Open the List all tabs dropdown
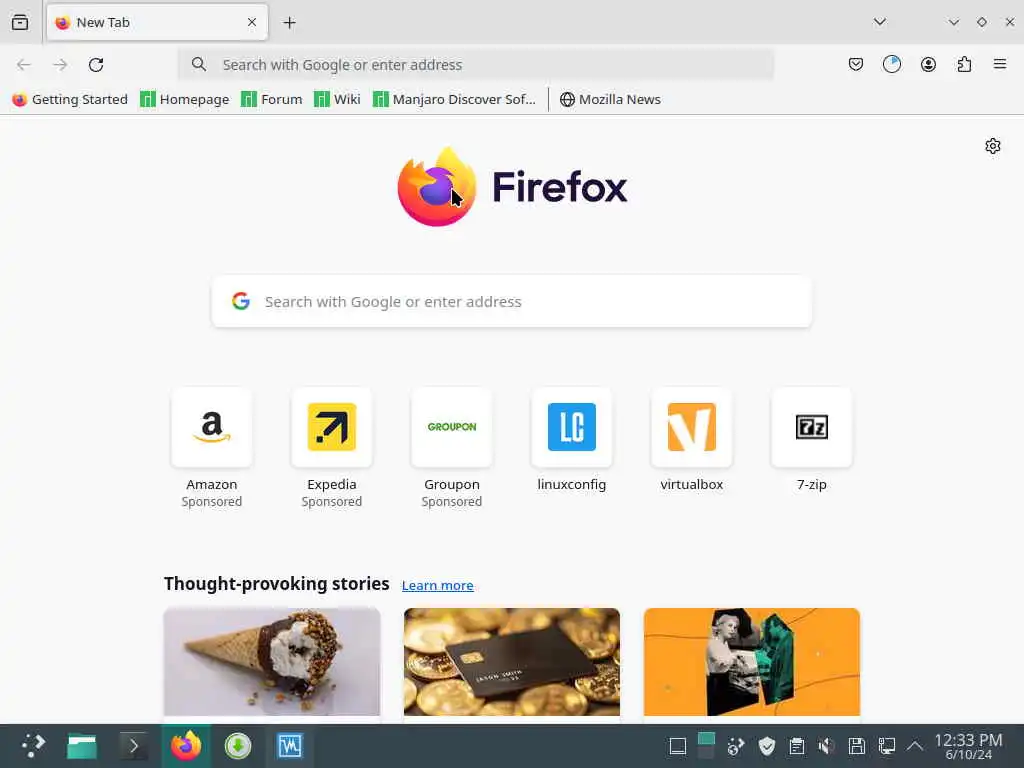Image resolution: width=1024 pixels, height=768 pixels. click(880, 22)
